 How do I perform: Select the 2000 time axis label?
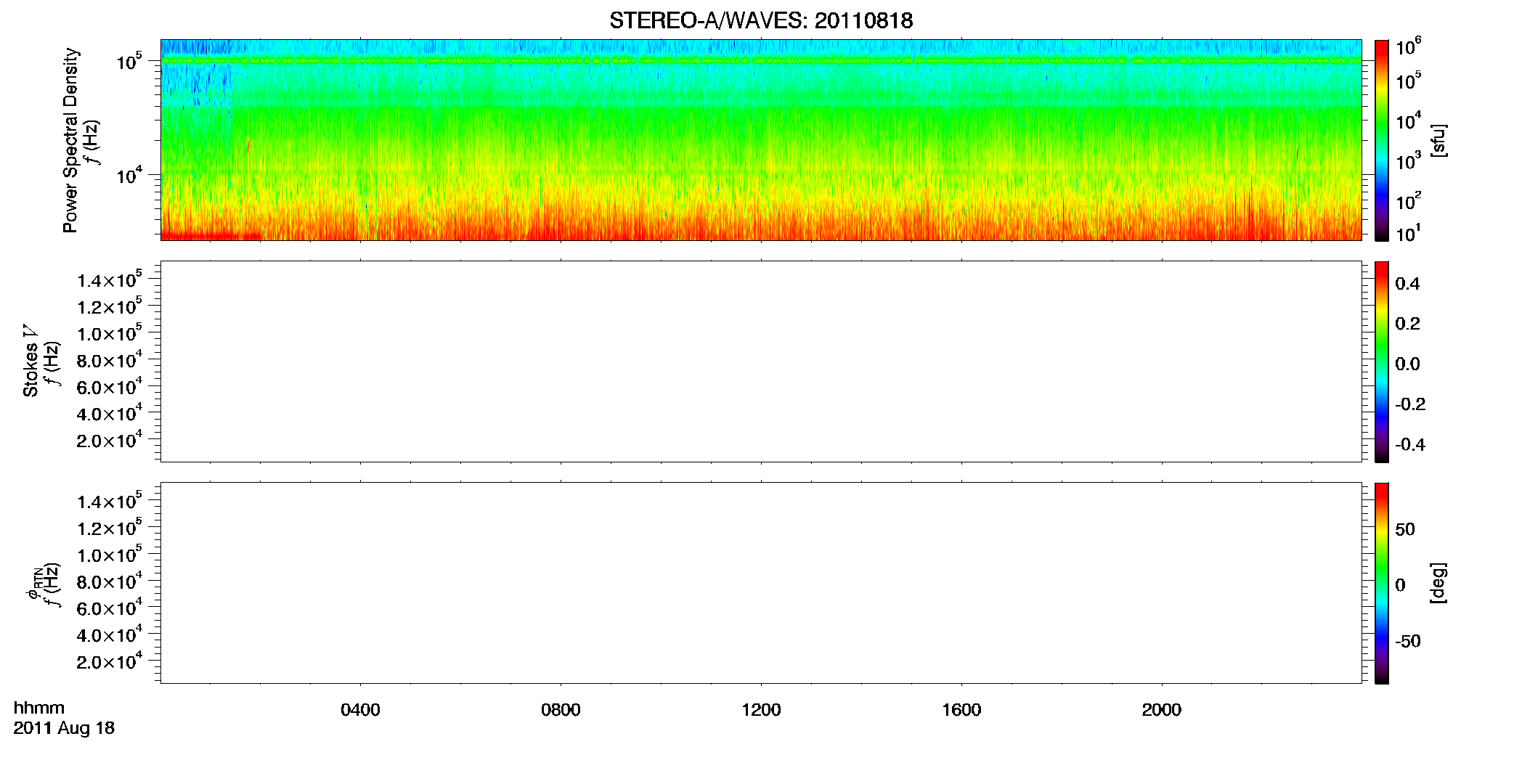coord(1162,710)
